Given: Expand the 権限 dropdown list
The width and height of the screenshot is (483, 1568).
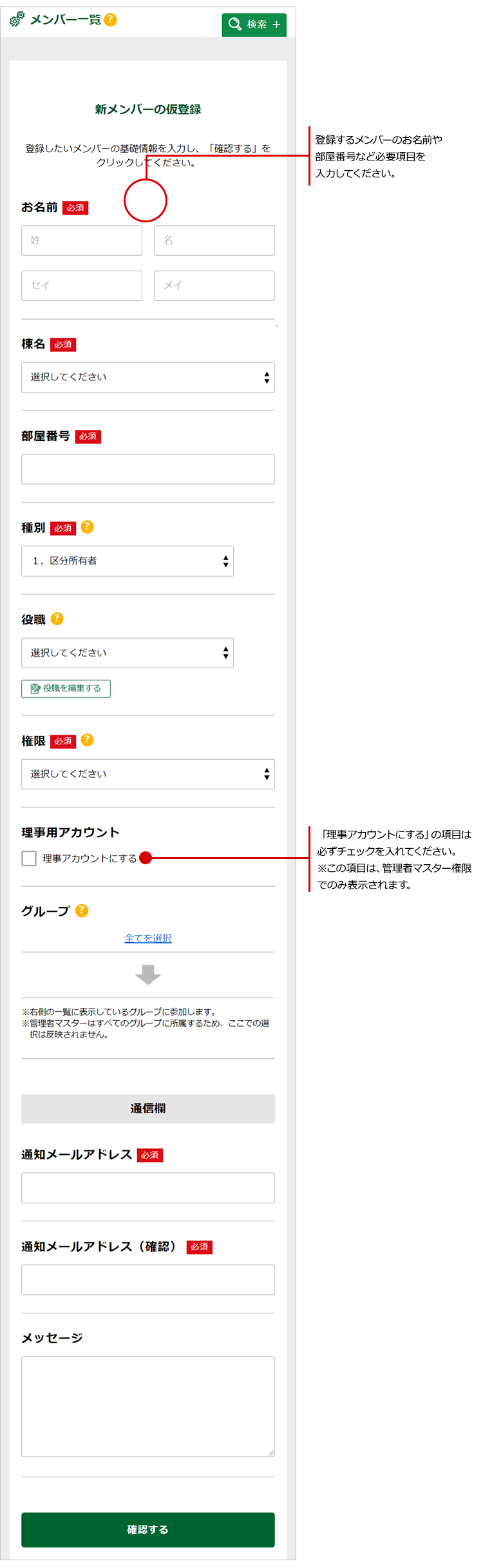Looking at the screenshot, I should coord(147,774).
